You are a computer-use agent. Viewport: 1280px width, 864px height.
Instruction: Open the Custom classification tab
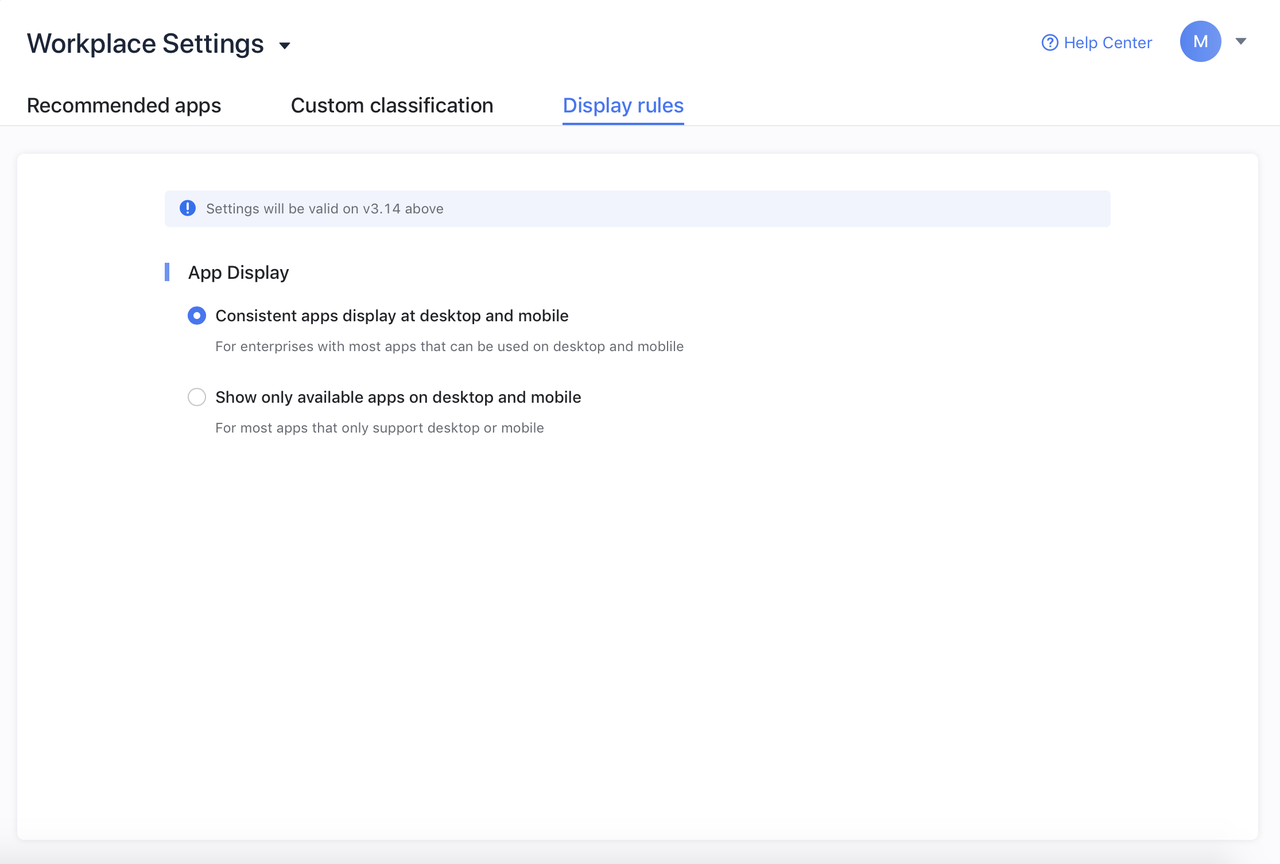point(392,105)
